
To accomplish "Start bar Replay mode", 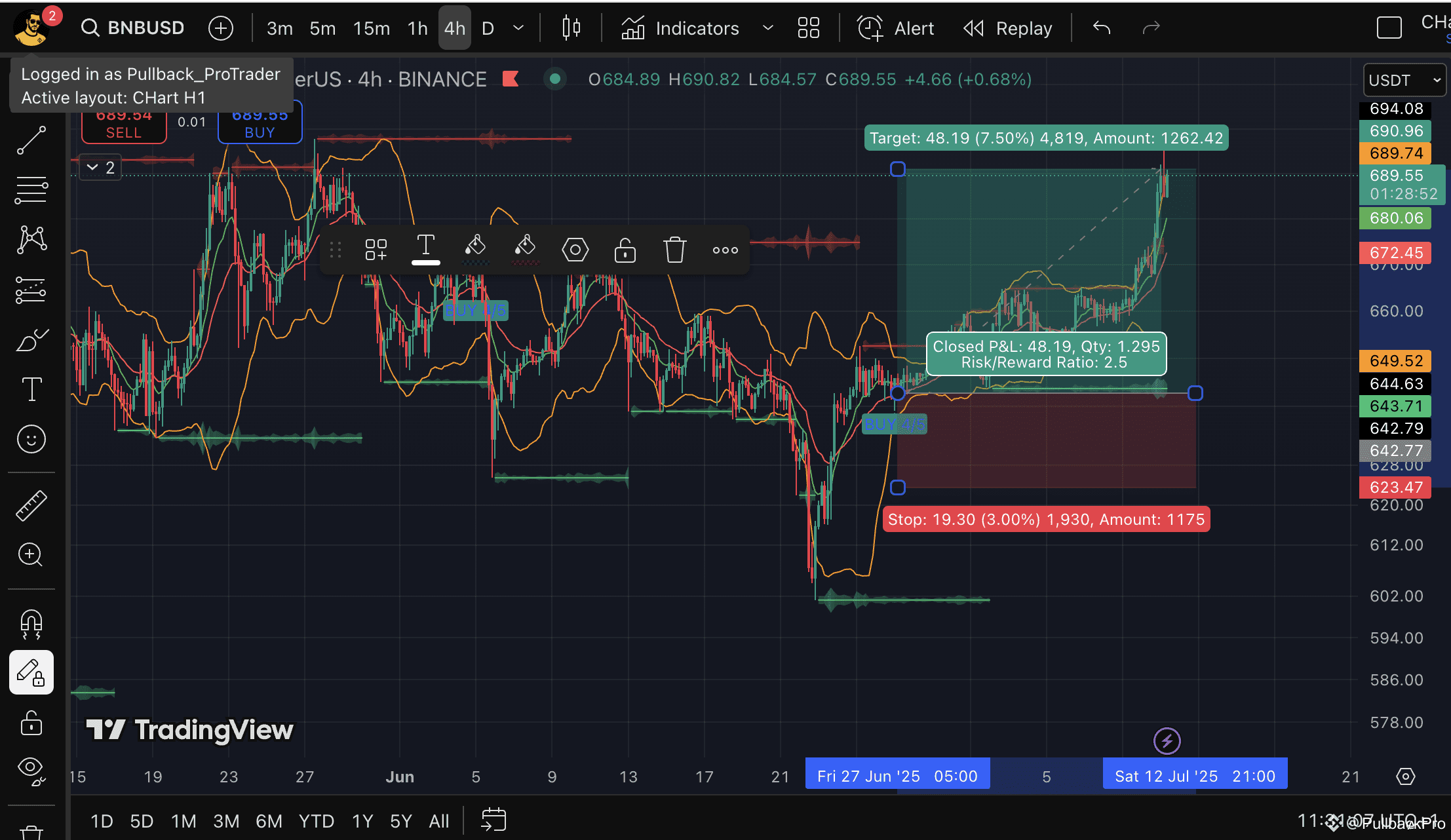I will point(1008,28).
